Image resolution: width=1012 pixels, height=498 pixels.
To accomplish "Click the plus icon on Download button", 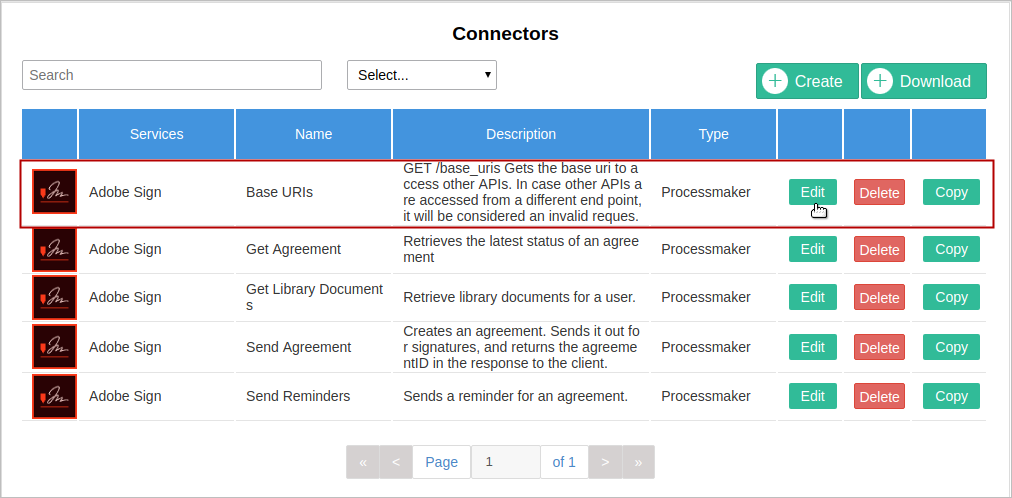I will (x=880, y=82).
